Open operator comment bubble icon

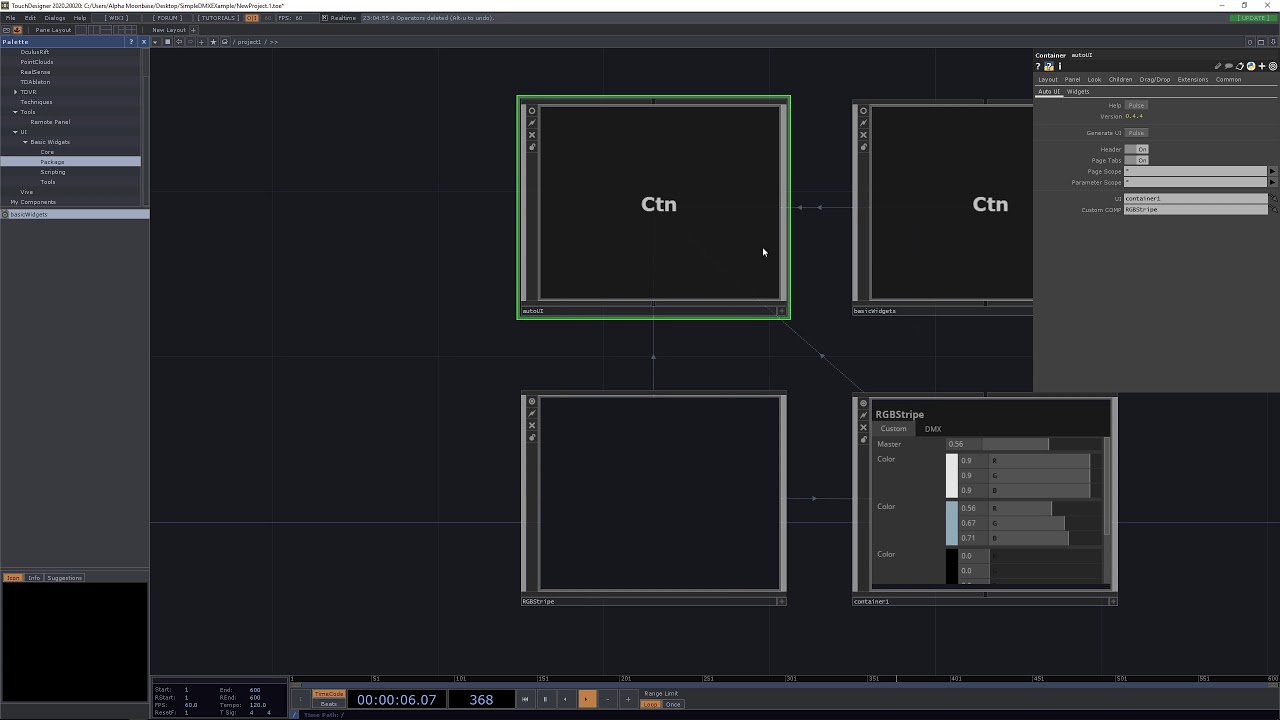click(1228, 66)
